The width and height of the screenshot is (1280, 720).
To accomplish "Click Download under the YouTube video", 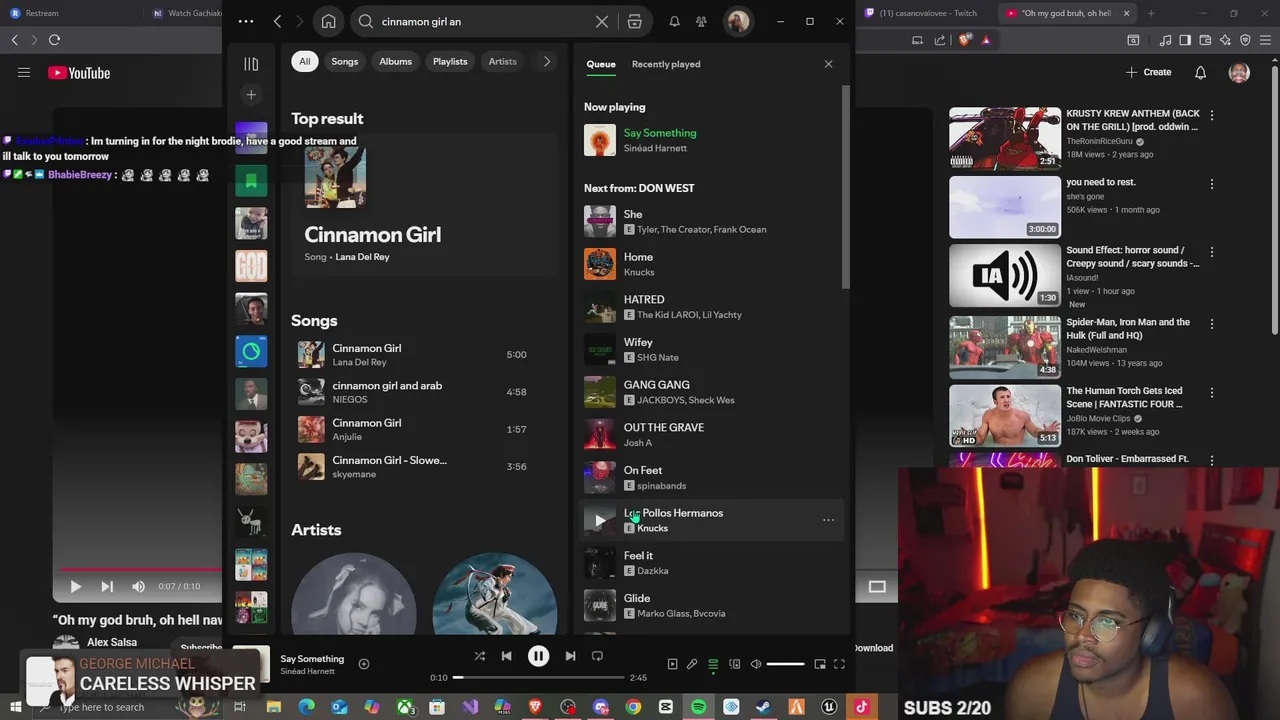I will (x=873, y=648).
